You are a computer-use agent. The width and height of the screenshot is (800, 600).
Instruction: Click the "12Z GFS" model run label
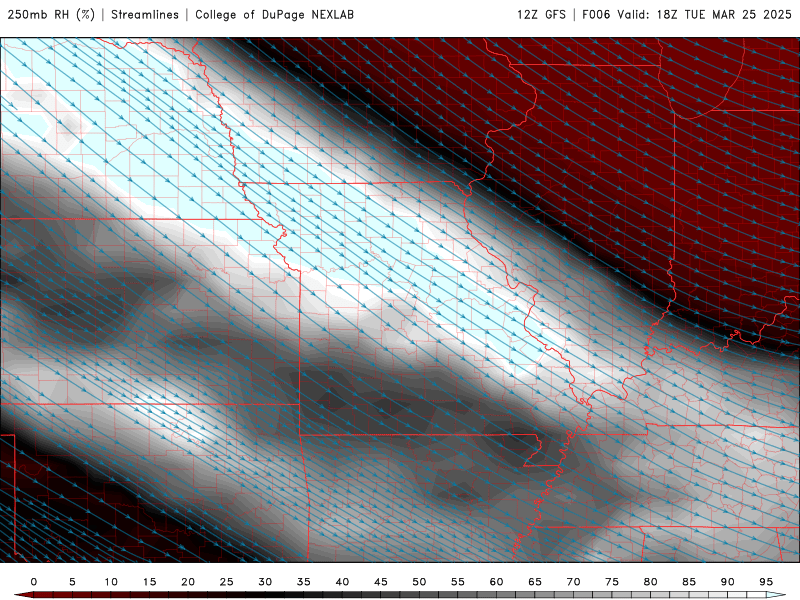pyautogui.click(x=541, y=15)
